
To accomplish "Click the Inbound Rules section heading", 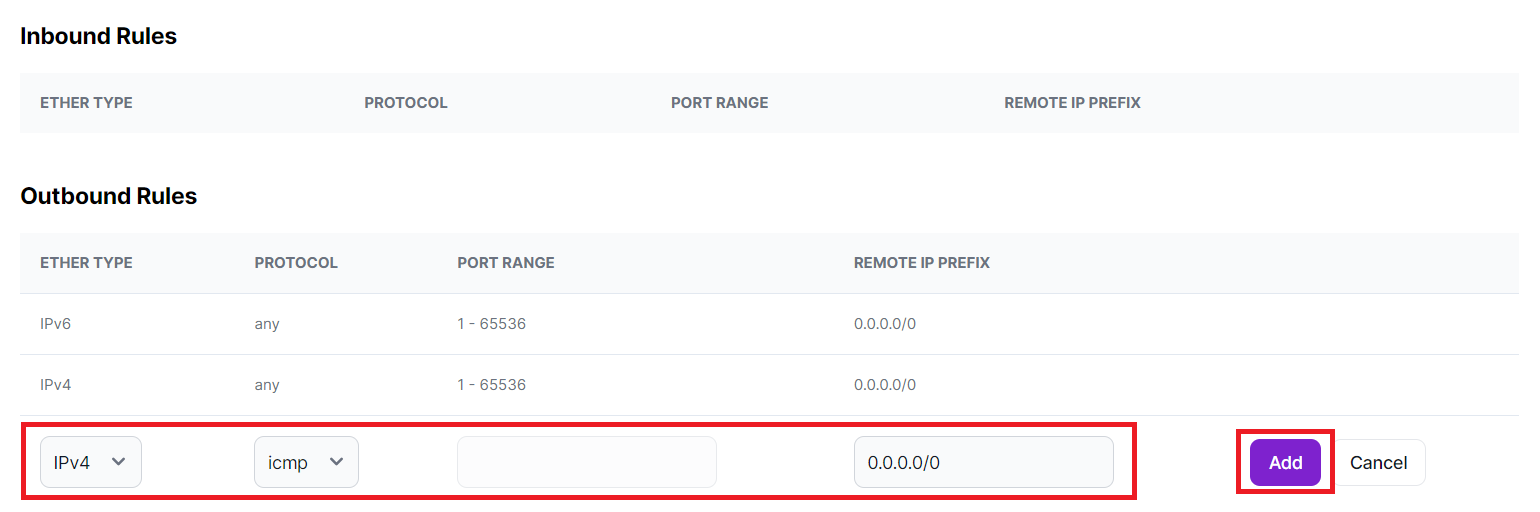I will (99, 36).
